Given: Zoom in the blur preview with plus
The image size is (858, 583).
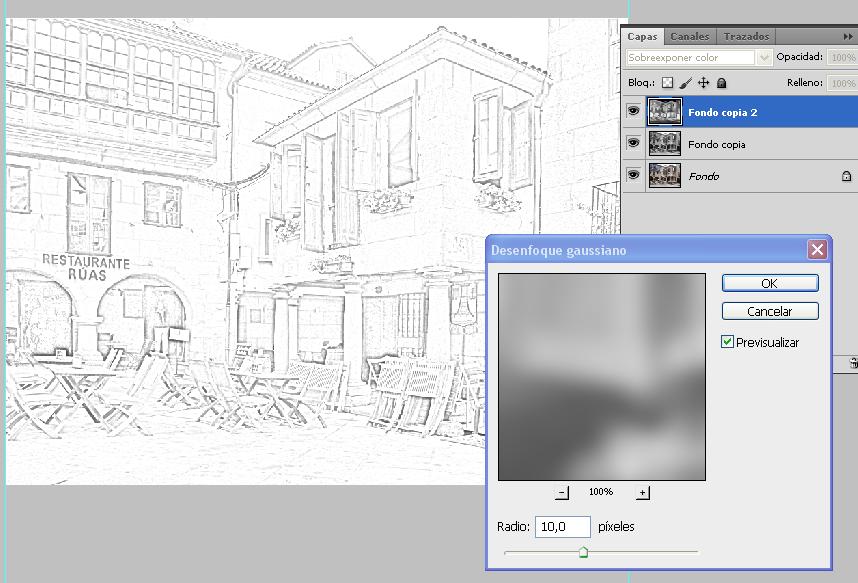Looking at the screenshot, I should 642,492.
